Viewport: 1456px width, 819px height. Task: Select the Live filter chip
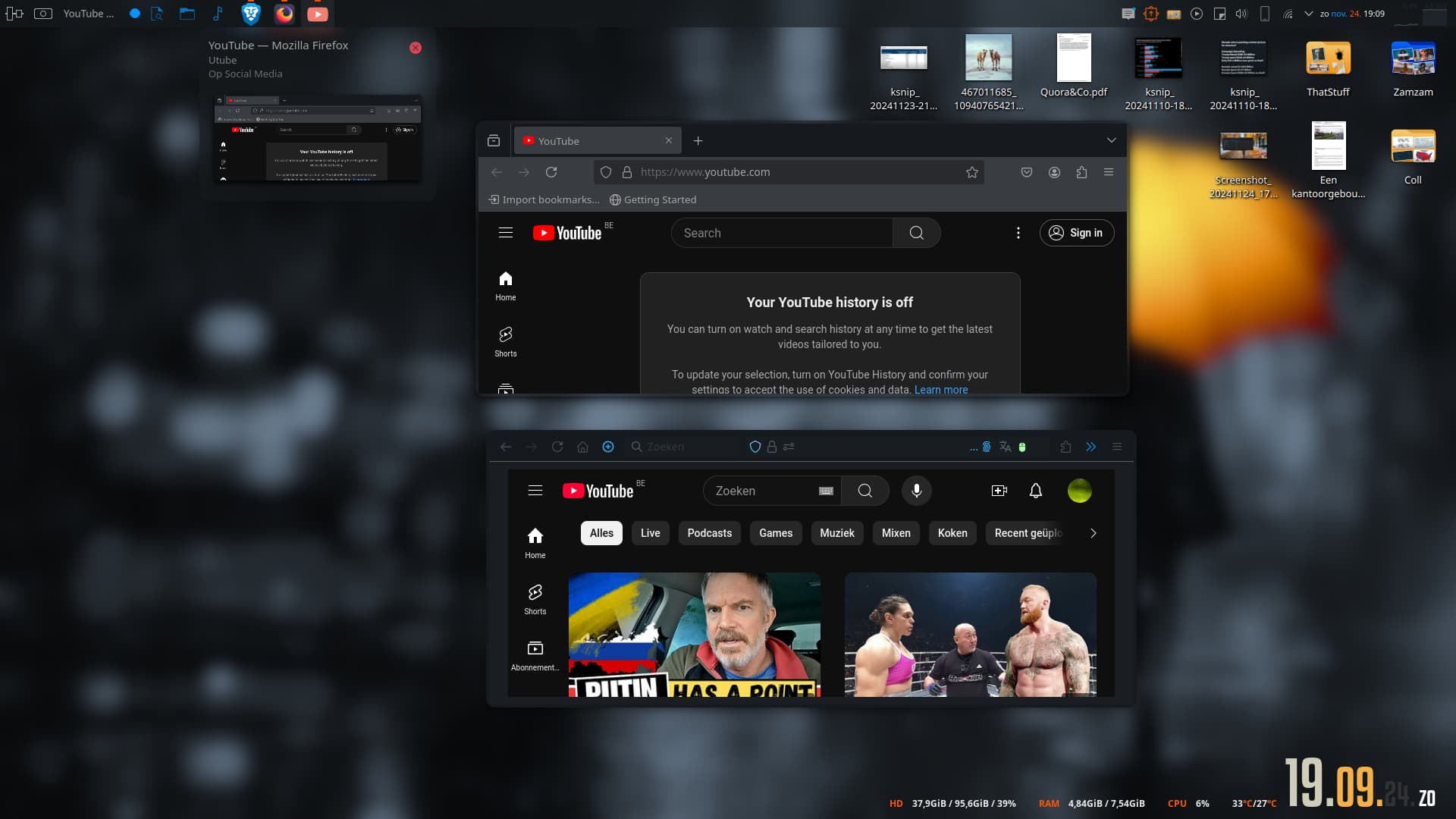coord(651,533)
